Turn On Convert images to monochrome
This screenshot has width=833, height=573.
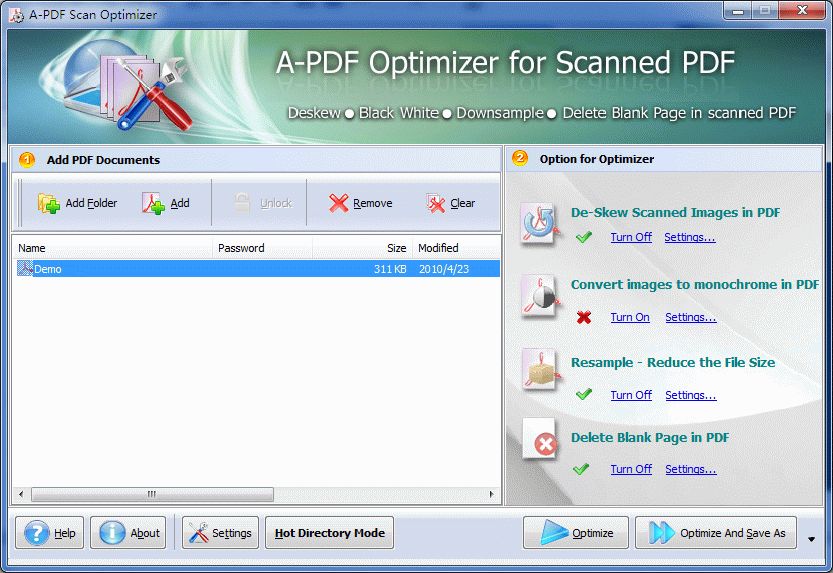point(630,317)
